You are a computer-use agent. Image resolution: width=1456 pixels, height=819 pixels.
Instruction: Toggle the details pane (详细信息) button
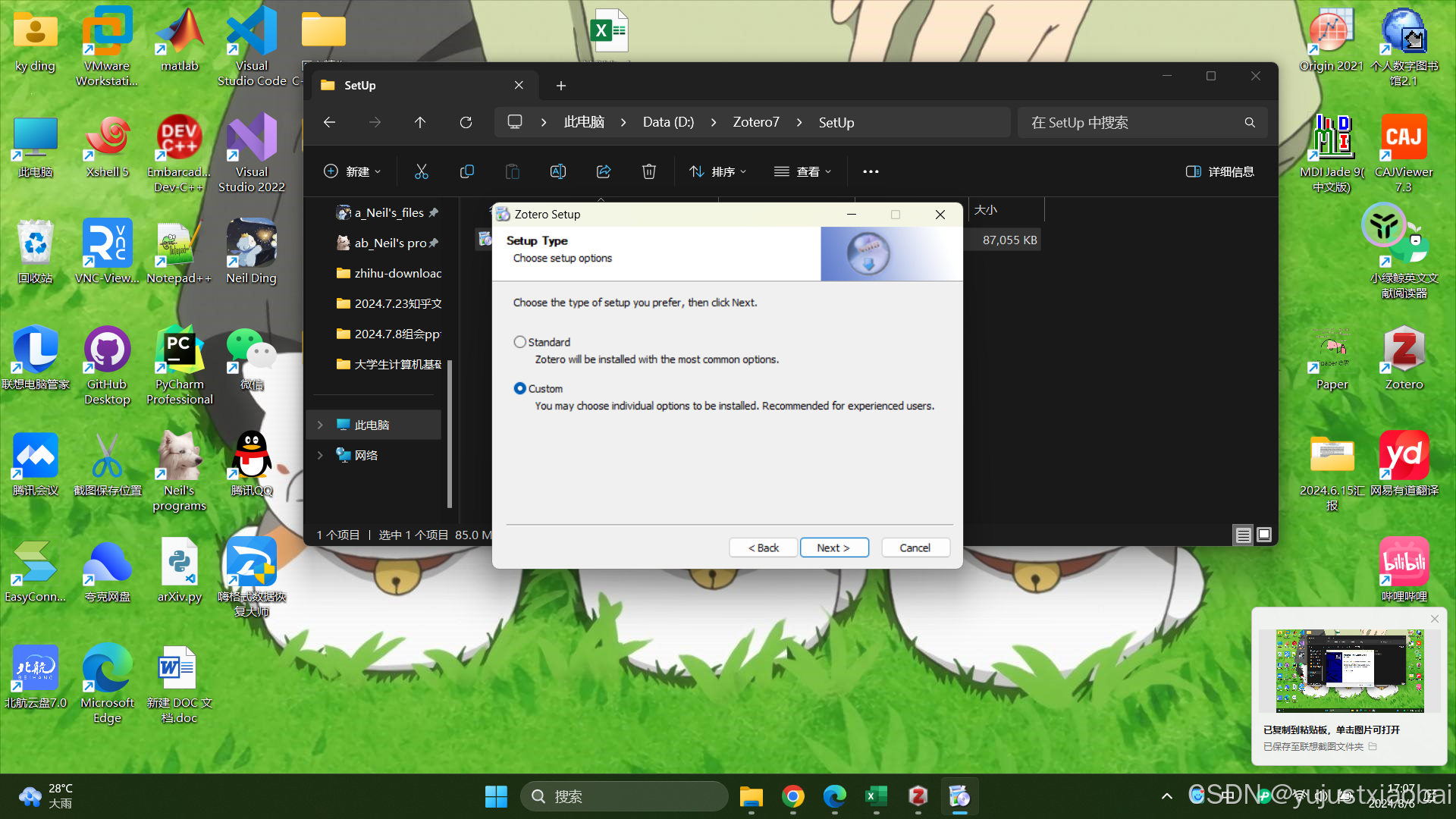[x=1220, y=171]
